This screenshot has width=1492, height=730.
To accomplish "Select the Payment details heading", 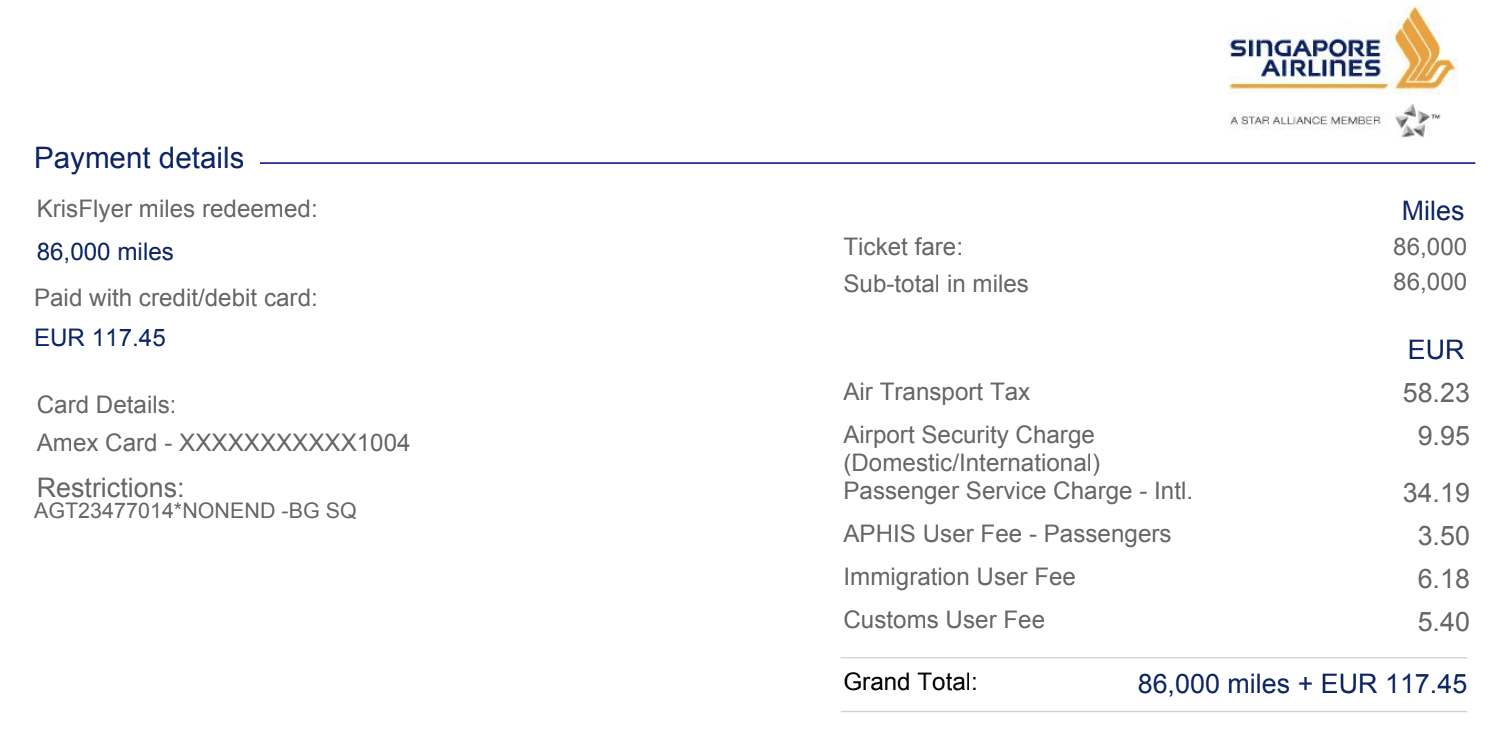I will pyautogui.click(x=139, y=158).
